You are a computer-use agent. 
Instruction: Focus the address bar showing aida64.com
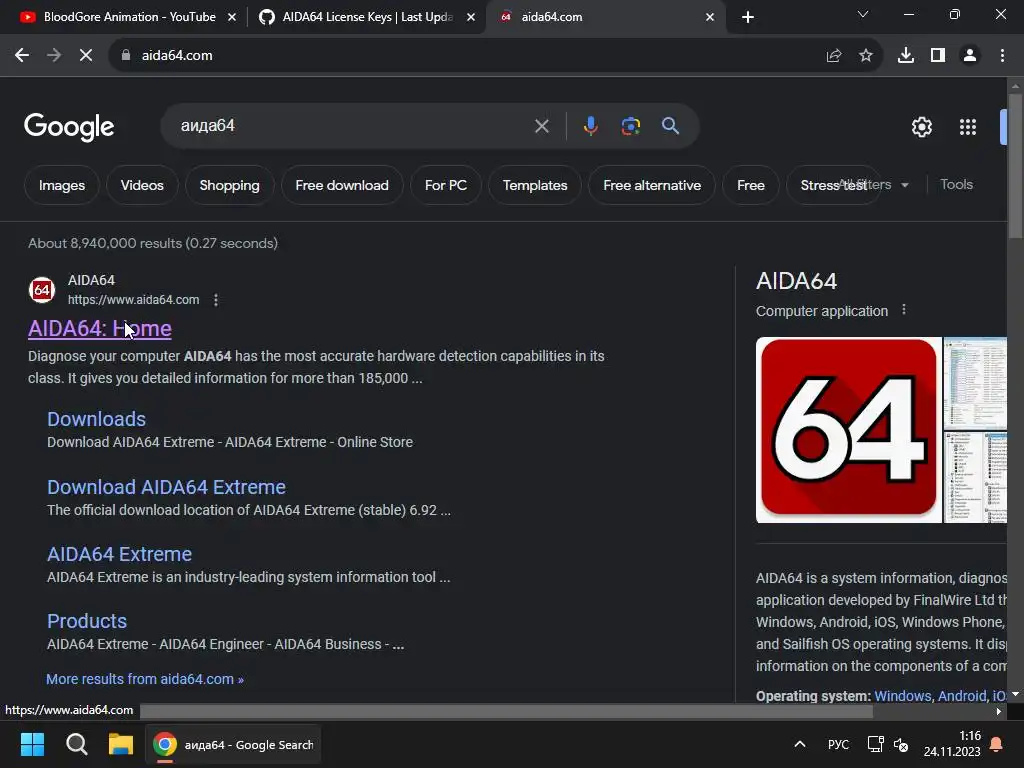point(470,56)
